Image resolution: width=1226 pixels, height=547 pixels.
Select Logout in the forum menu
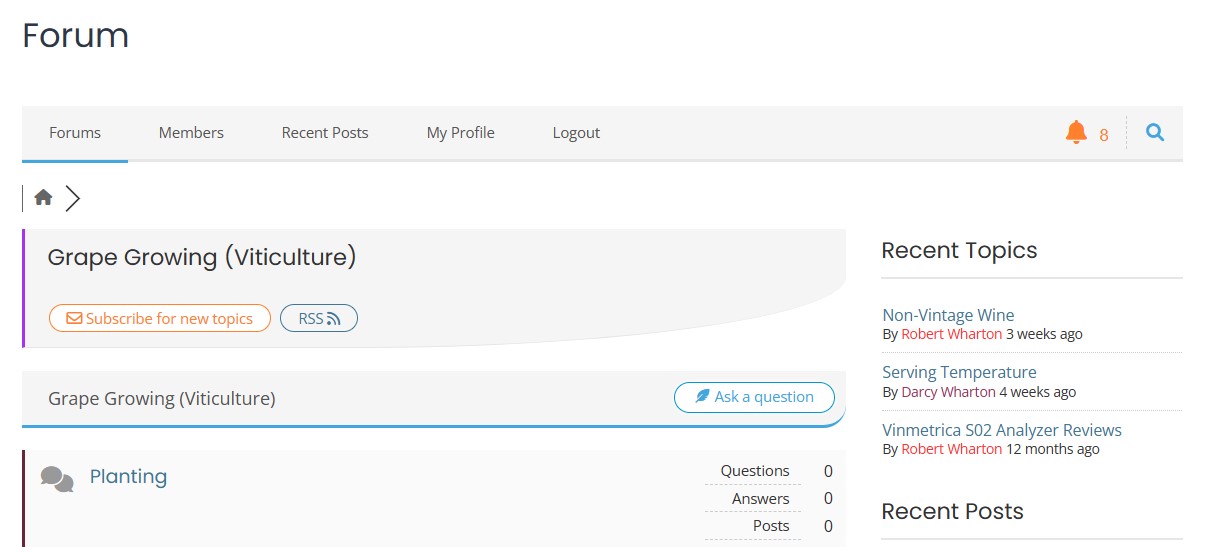tap(576, 132)
